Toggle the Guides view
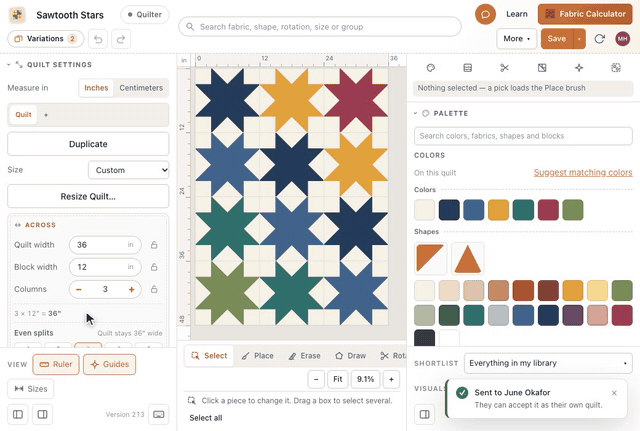 click(x=109, y=364)
